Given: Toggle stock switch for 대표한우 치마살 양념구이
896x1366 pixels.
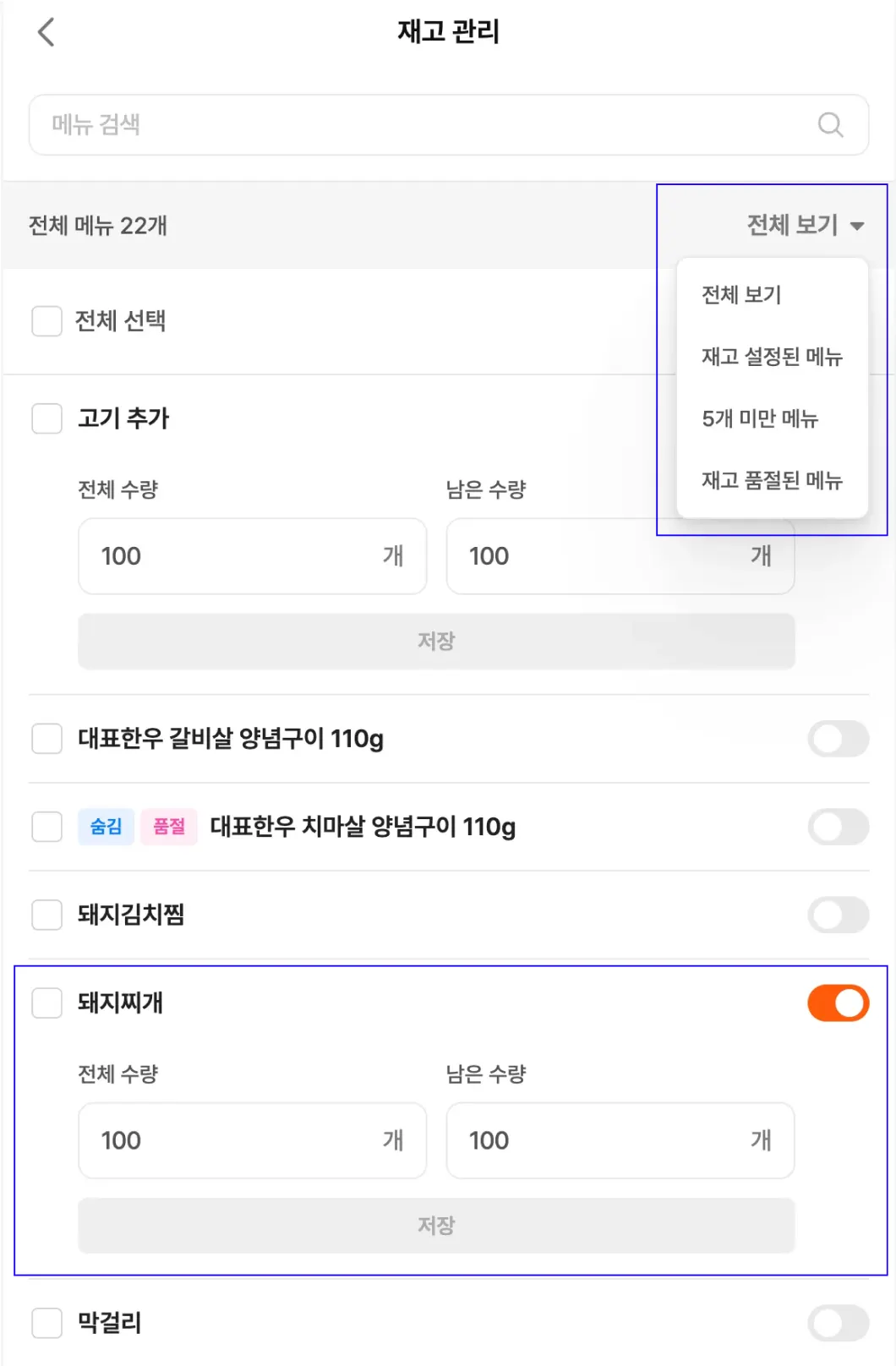Looking at the screenshot, I should (838, 827).
